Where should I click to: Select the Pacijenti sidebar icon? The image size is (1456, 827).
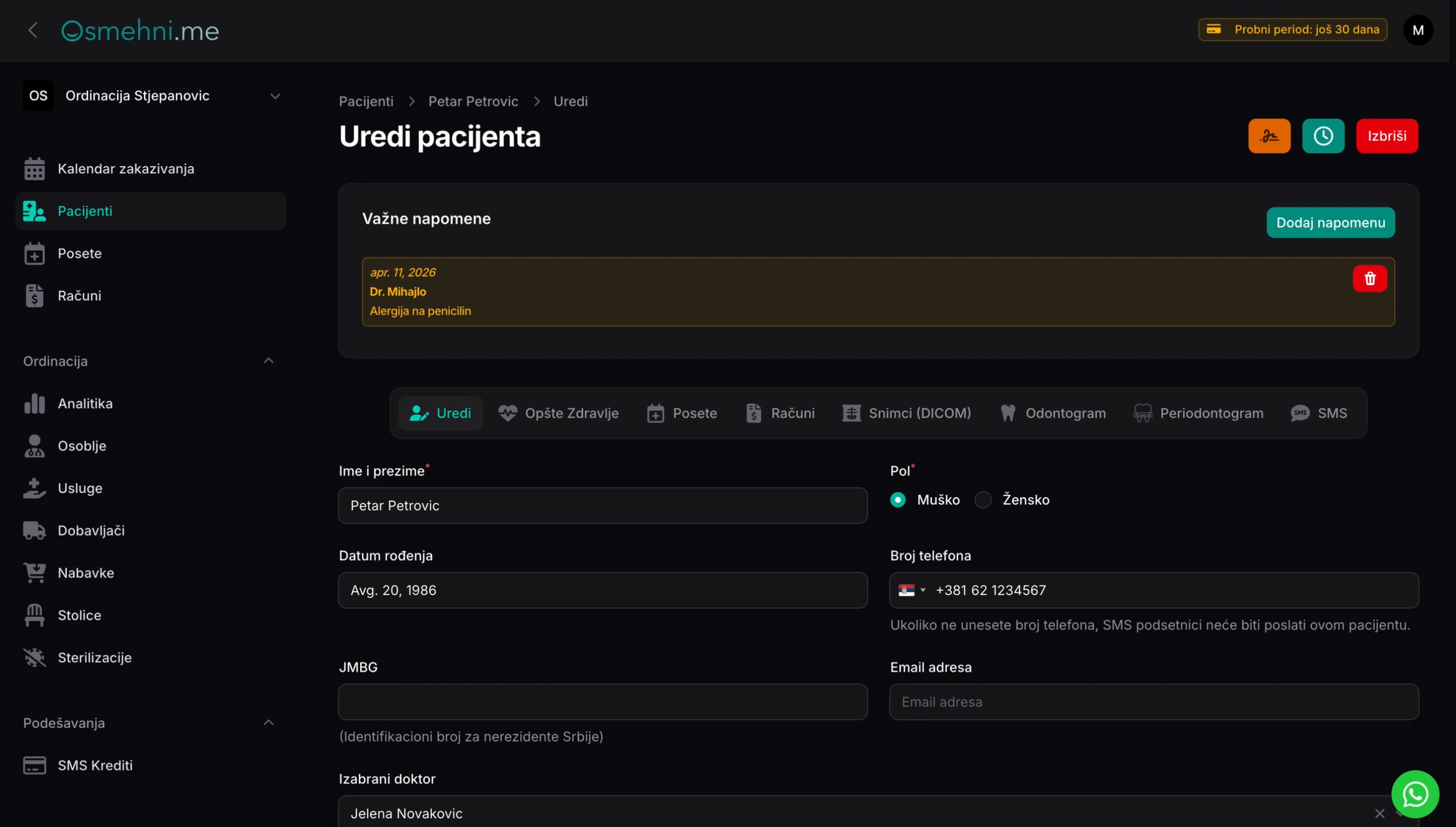[34, 211]
